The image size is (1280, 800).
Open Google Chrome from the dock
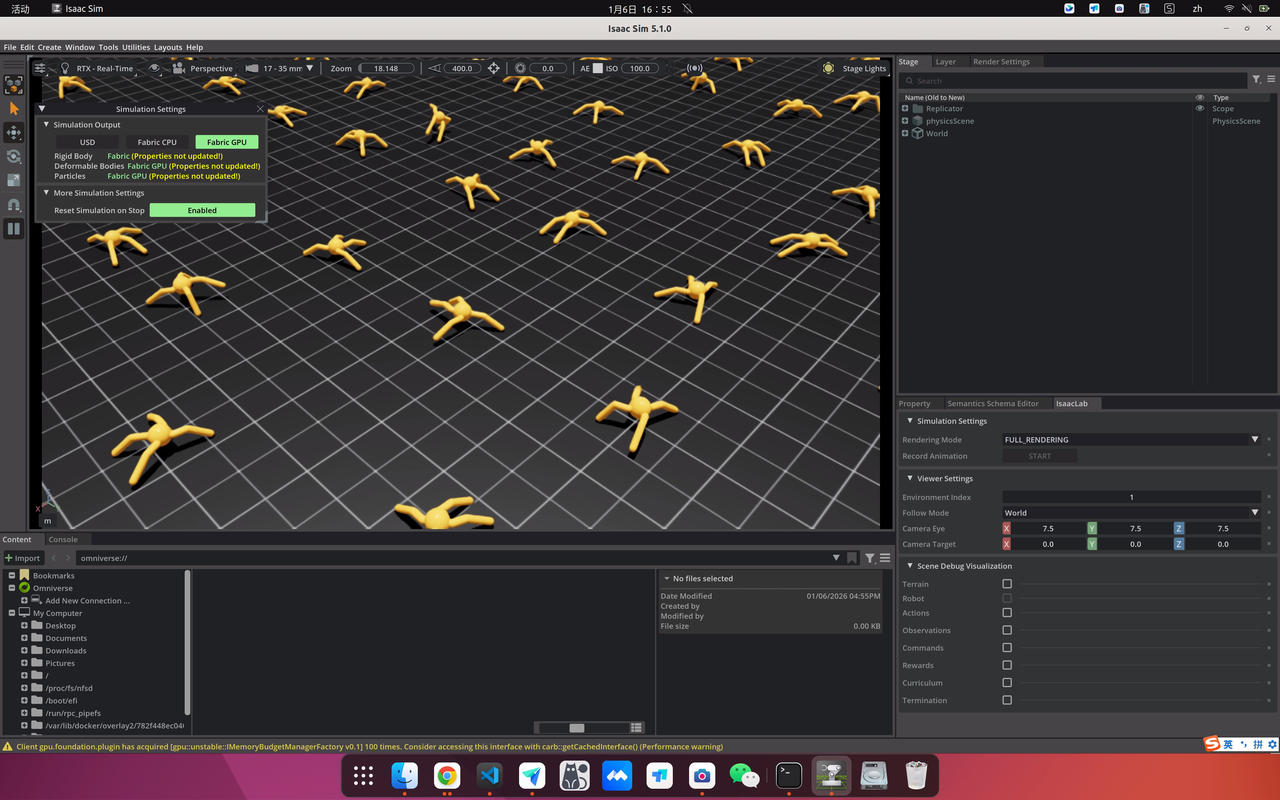pos(447,775)
